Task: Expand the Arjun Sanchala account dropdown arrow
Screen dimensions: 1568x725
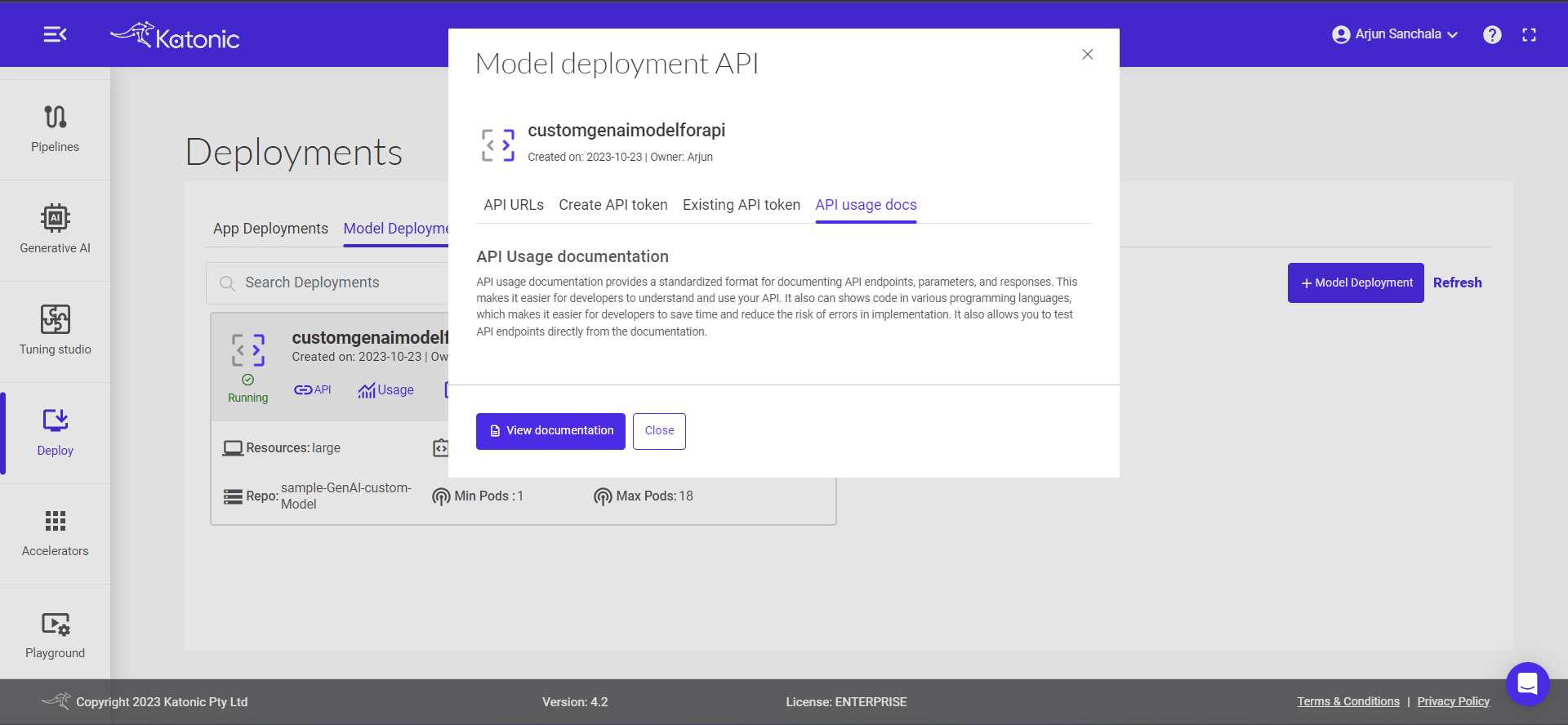Action: 1452,35
